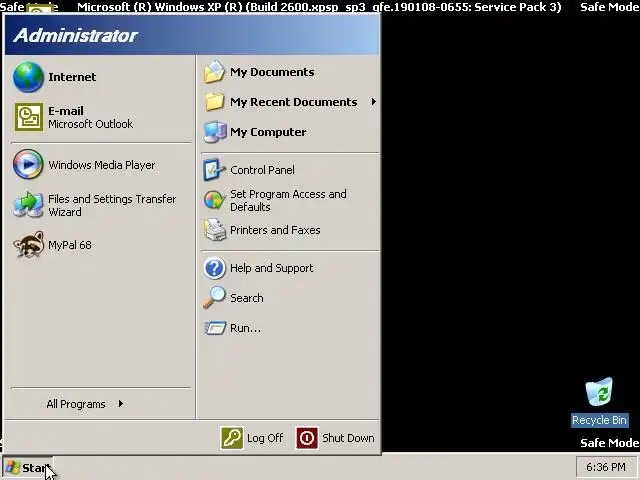The image size is (640, 480).
Task: Click the MyPal 68 raccoon icon
Action: click(x=29, y=244)
